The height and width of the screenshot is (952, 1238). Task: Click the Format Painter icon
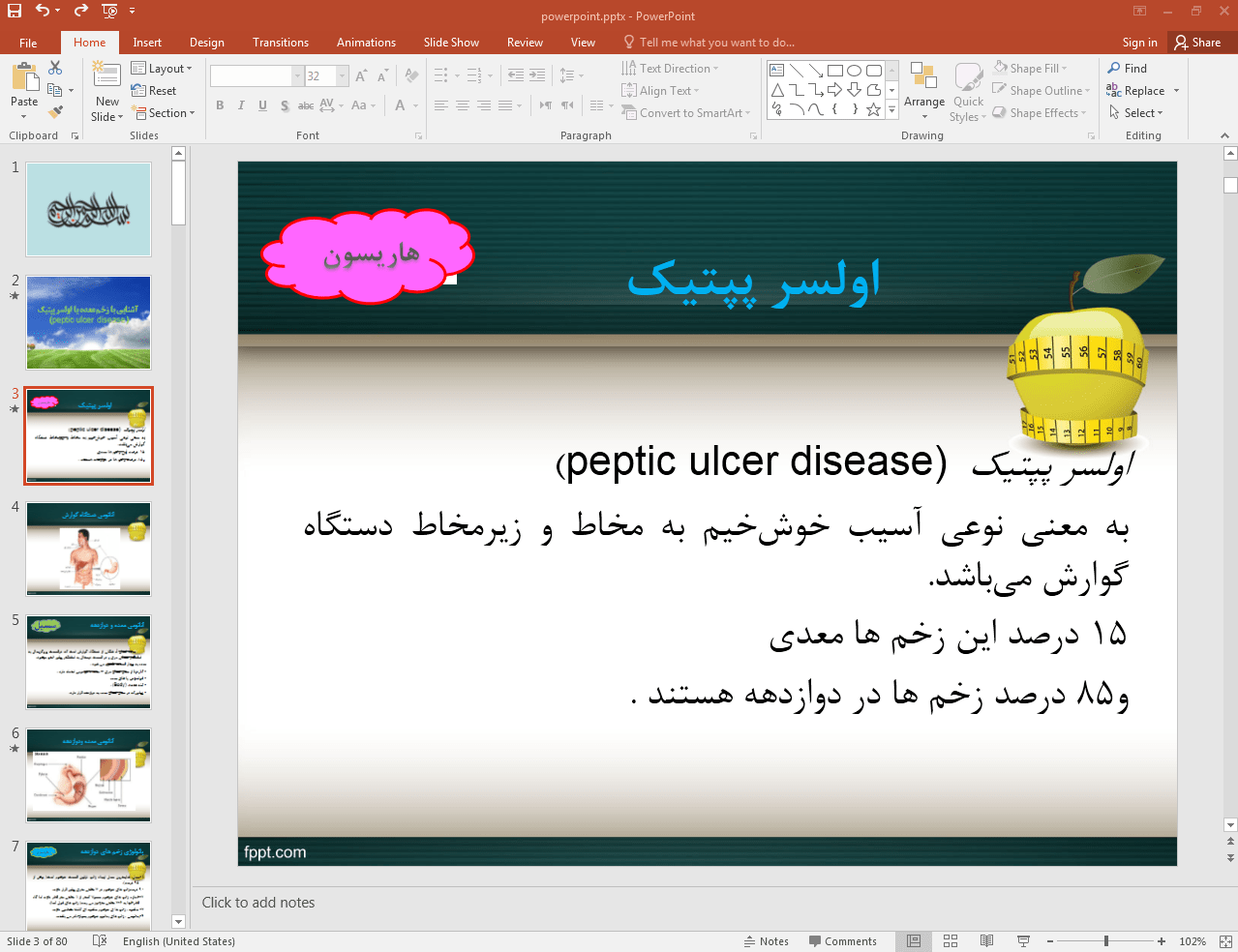tap(55, 112)
